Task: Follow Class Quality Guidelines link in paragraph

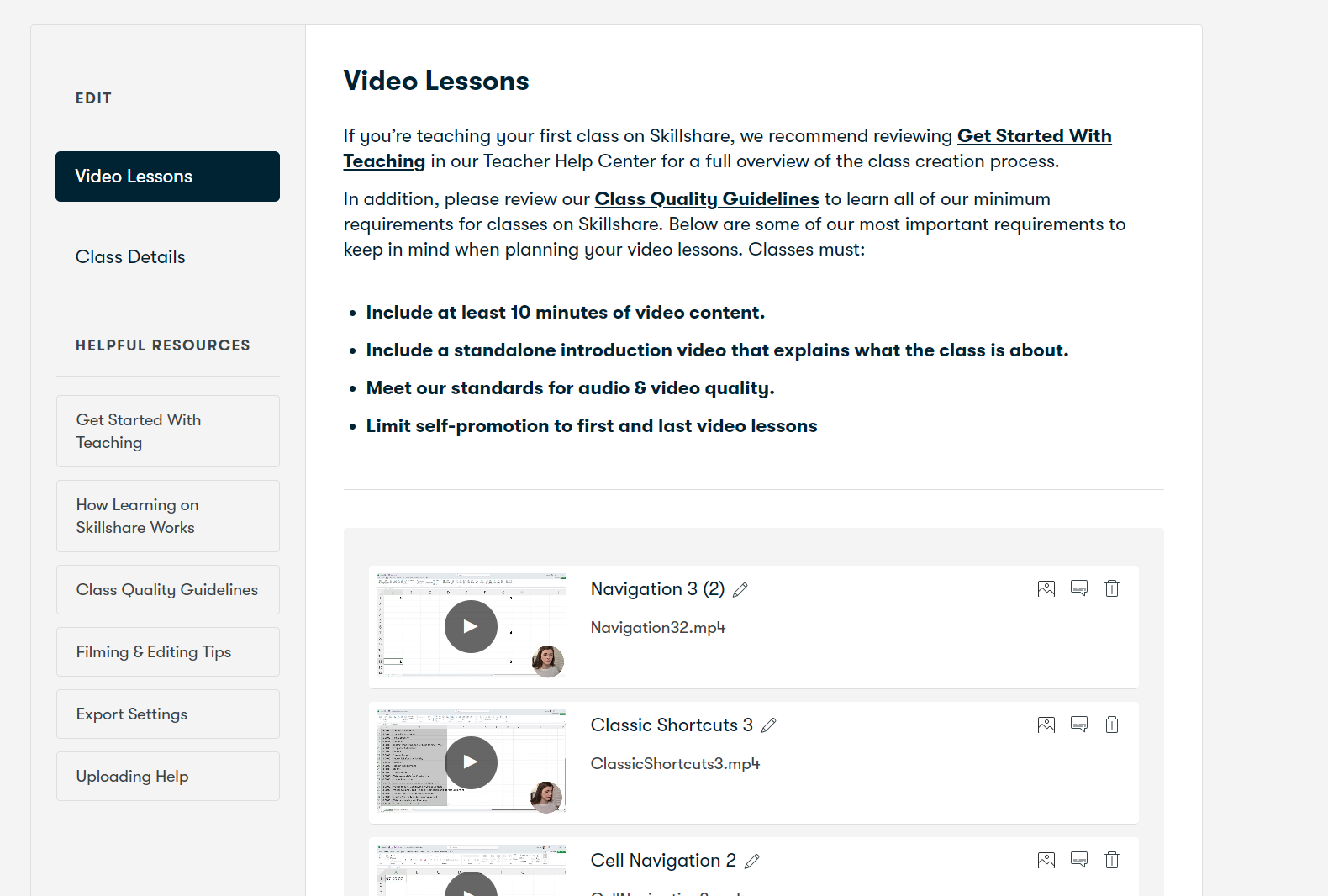Action: click(x=707, y=199)
